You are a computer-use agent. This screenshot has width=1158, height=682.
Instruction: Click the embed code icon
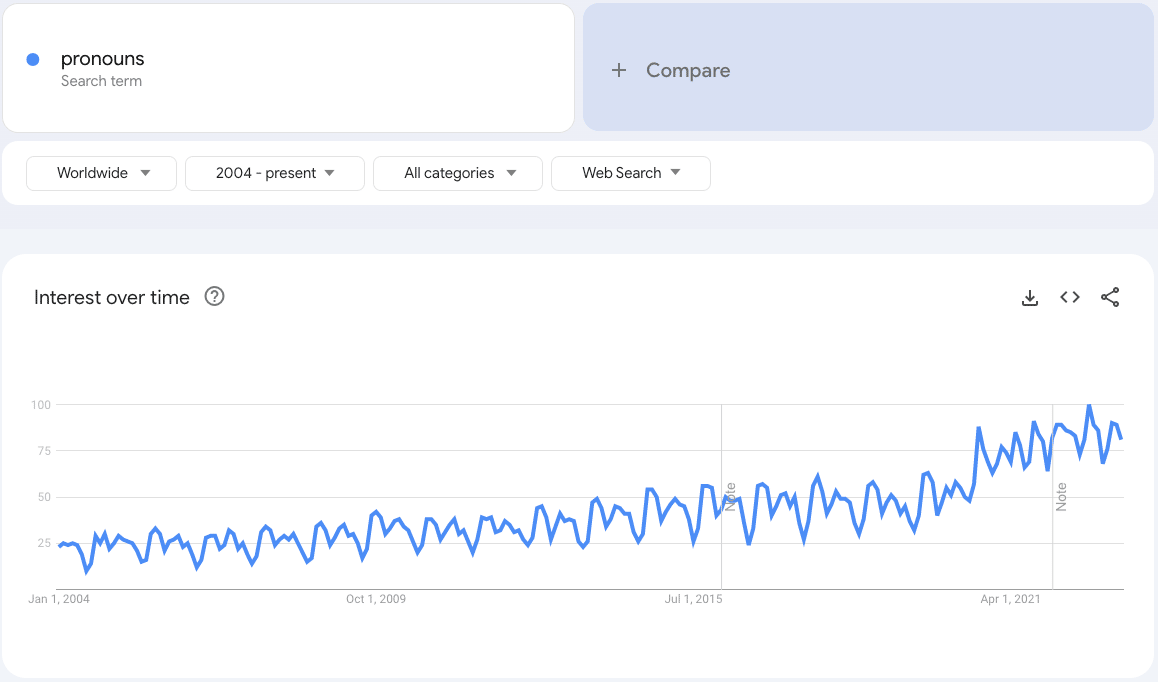[1070, 297]
